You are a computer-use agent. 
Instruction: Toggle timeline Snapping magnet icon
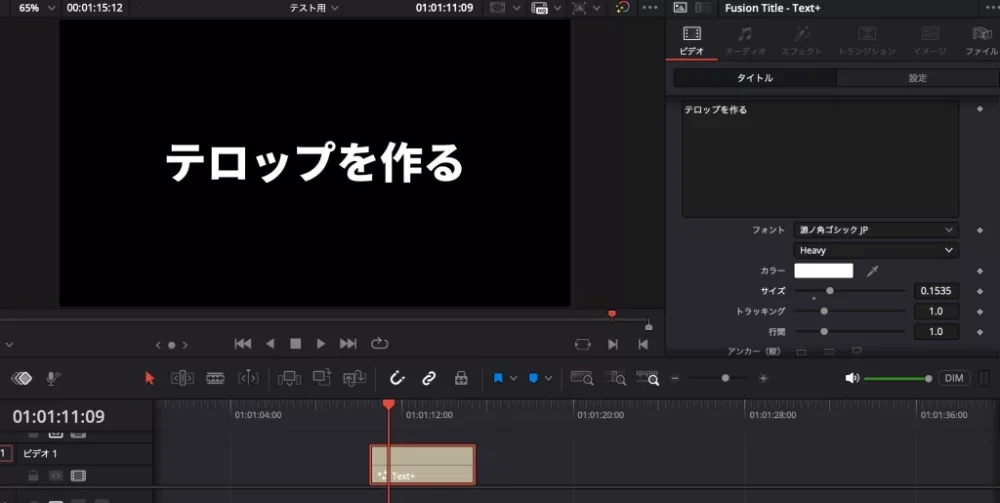click(396, 378)
